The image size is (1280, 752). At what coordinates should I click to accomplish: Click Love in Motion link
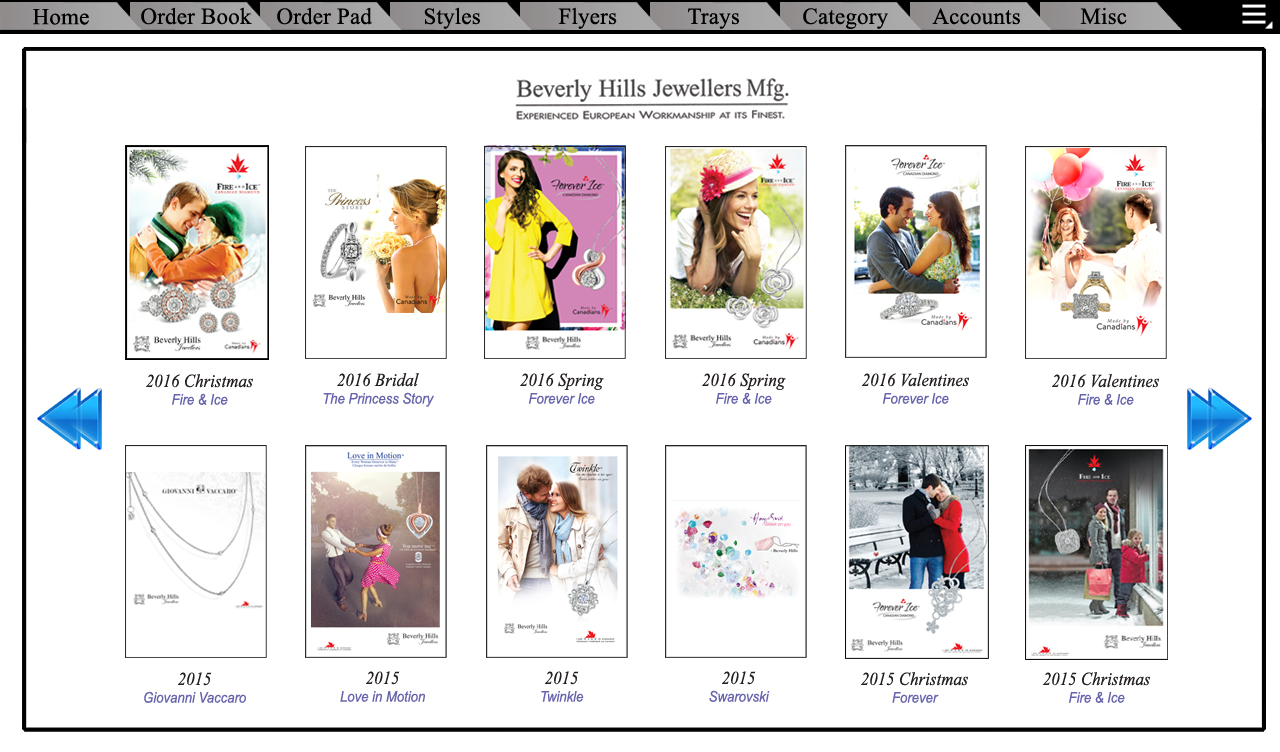pos(383,697)
